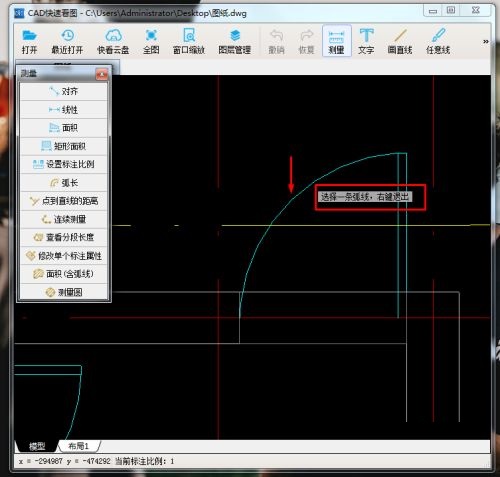Select 点到直线的距离 measurement
500x477 pixels.
coord(64,201)
